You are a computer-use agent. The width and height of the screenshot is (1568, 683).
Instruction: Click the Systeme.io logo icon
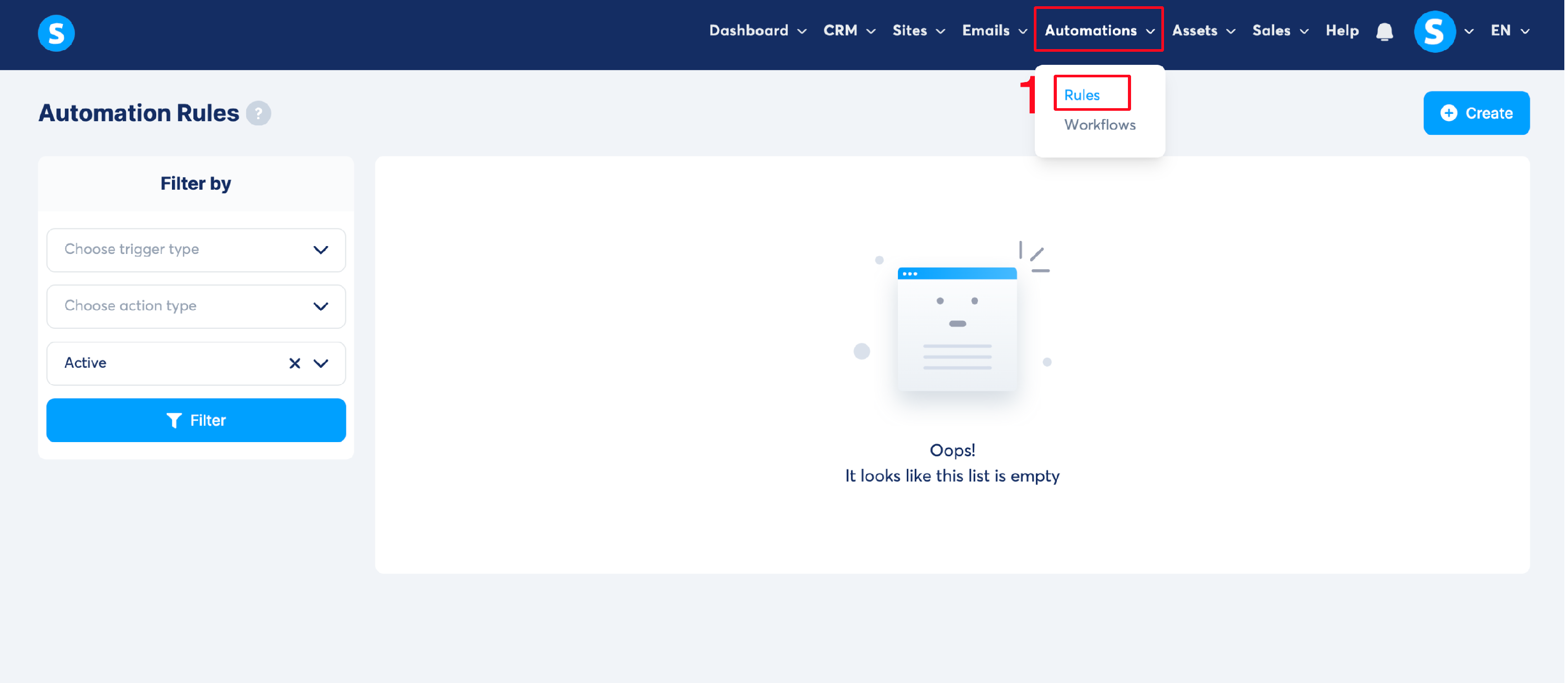coord(56,33)
